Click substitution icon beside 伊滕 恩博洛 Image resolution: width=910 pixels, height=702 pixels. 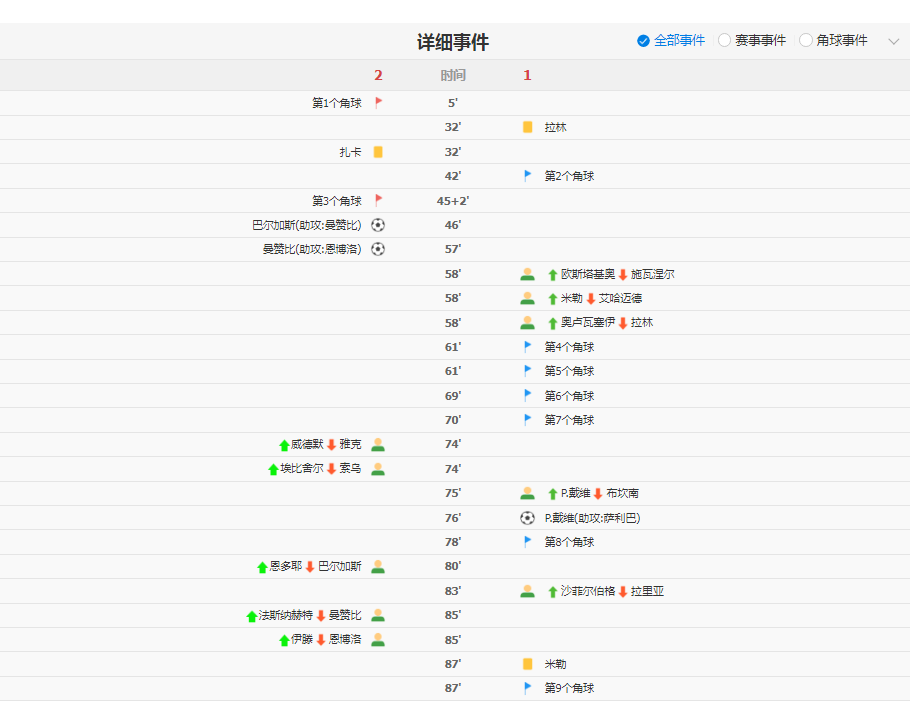point(378,639)
